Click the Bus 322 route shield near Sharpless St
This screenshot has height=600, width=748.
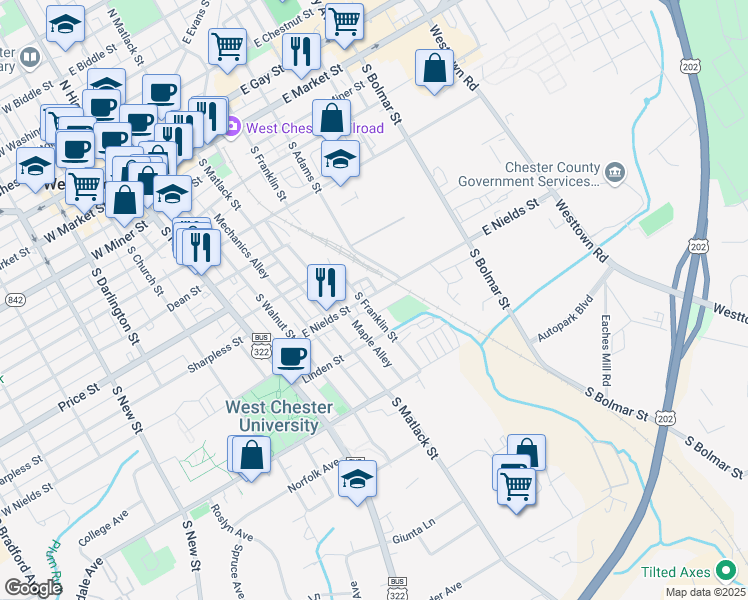pyautogui.click(x=261, y=347)
